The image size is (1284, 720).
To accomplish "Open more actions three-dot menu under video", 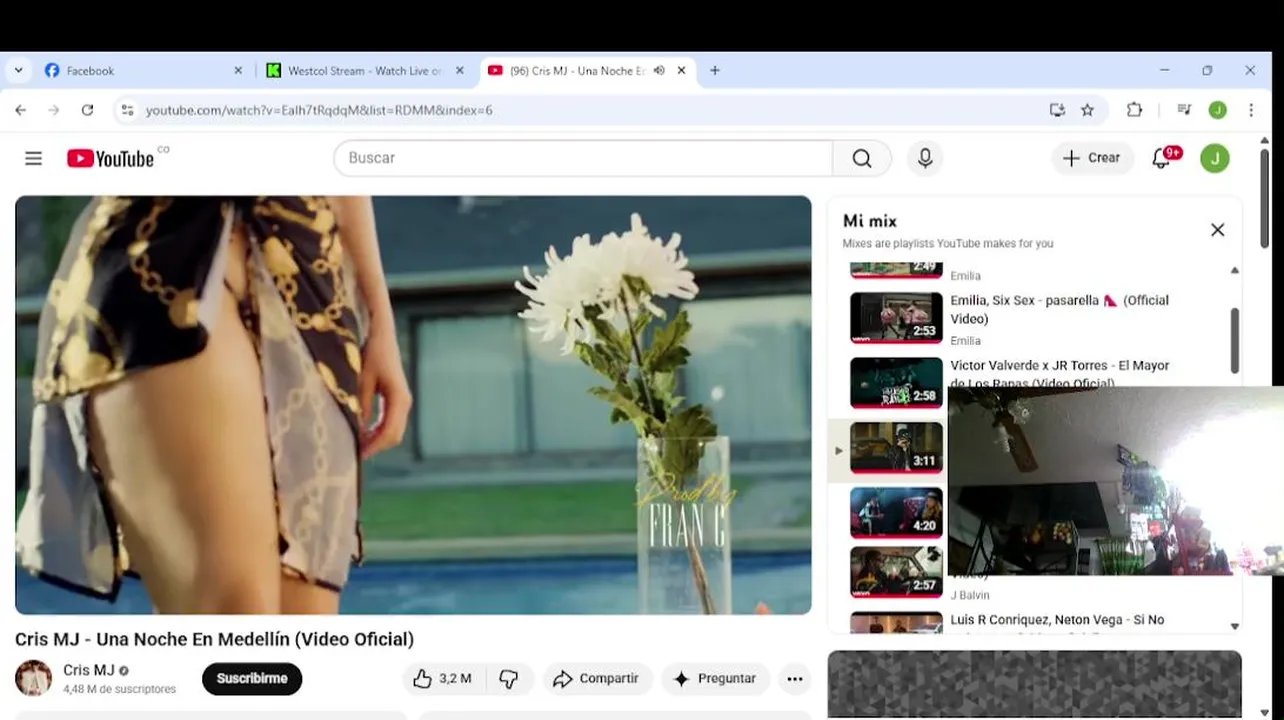I will pyautogui.click(x=795, y=679).
